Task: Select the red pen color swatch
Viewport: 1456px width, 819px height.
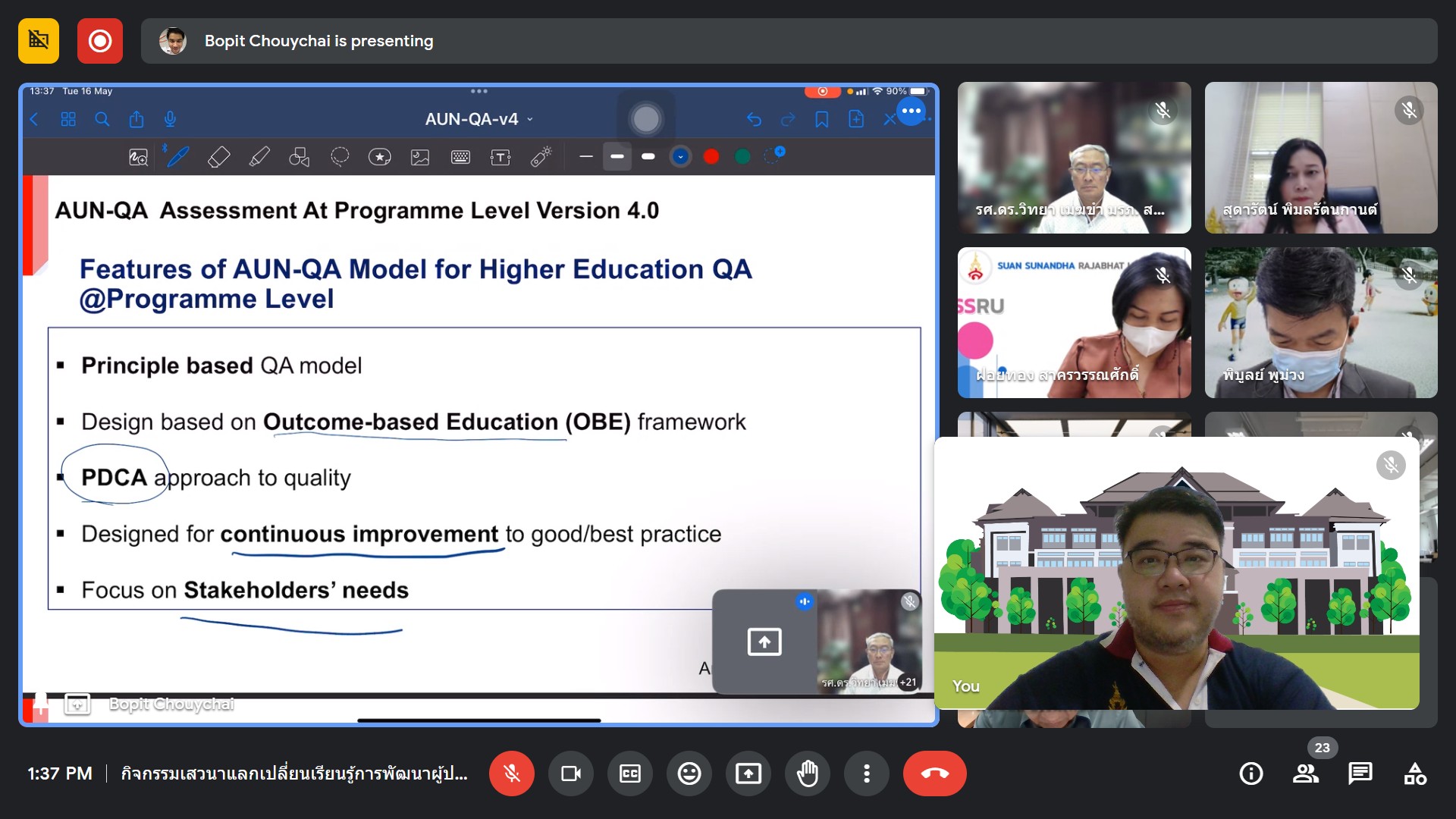Action: 711,156
